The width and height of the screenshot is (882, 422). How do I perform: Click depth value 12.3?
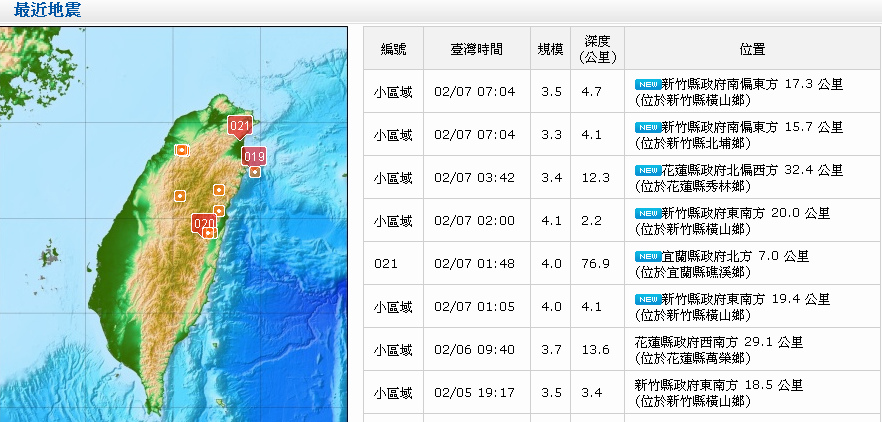596,178
